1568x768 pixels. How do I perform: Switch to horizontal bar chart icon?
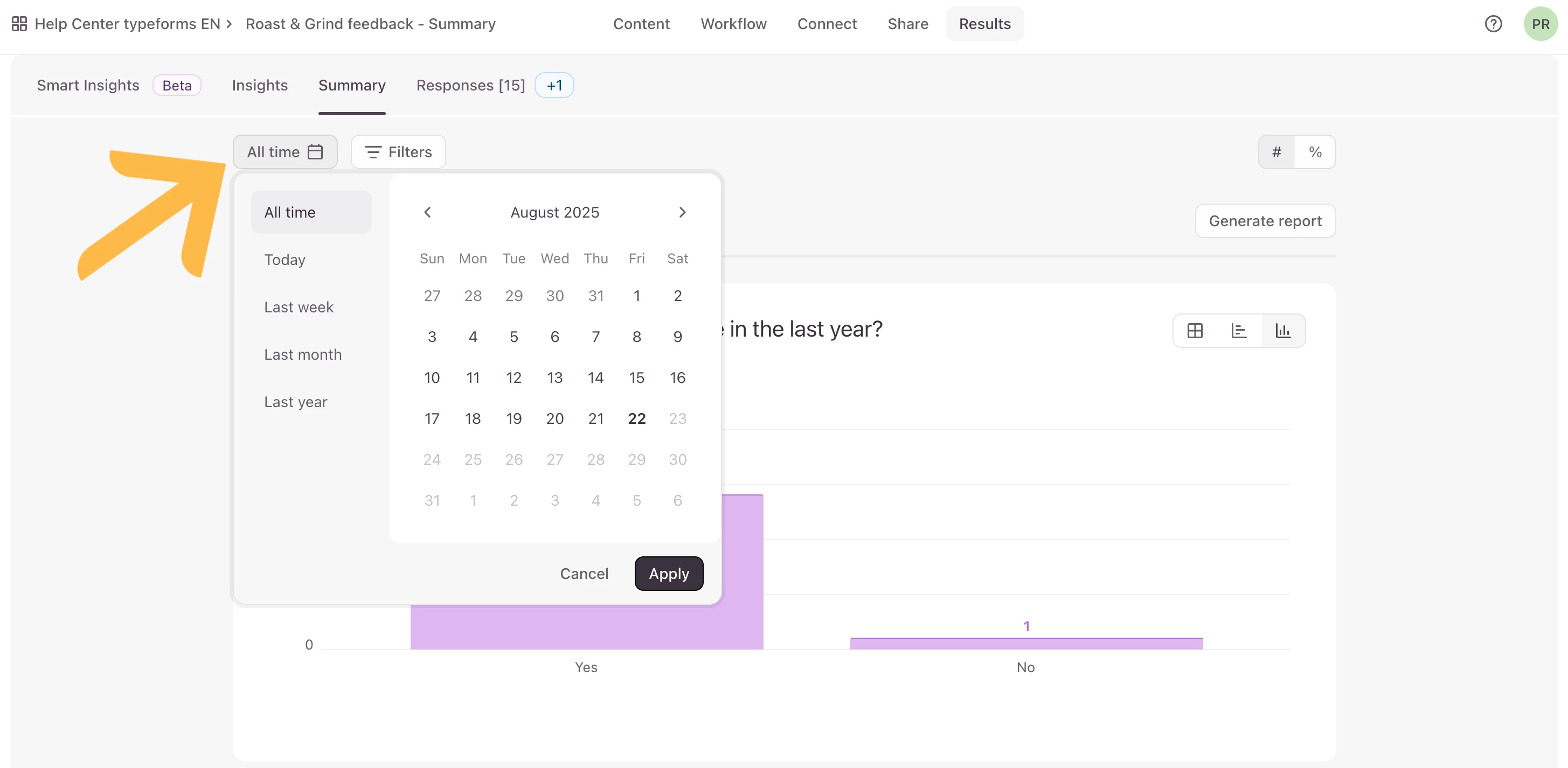point(1239,331)
